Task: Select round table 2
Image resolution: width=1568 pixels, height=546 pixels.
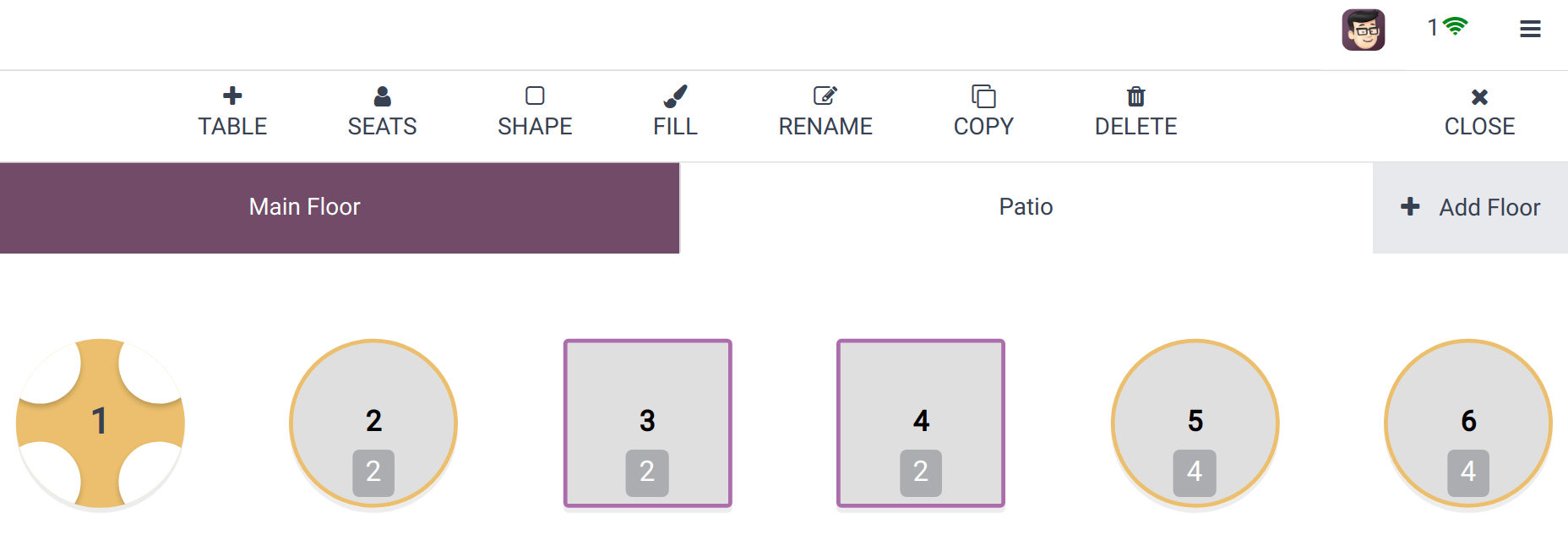Action: coord(373,423)
